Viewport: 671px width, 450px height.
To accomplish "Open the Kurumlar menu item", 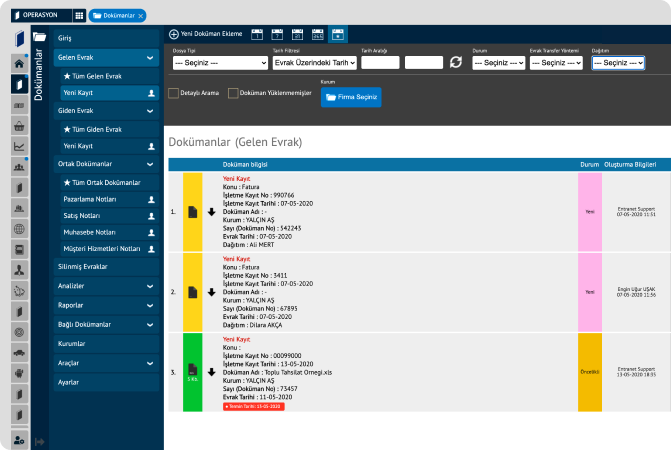I will [106, 344].
